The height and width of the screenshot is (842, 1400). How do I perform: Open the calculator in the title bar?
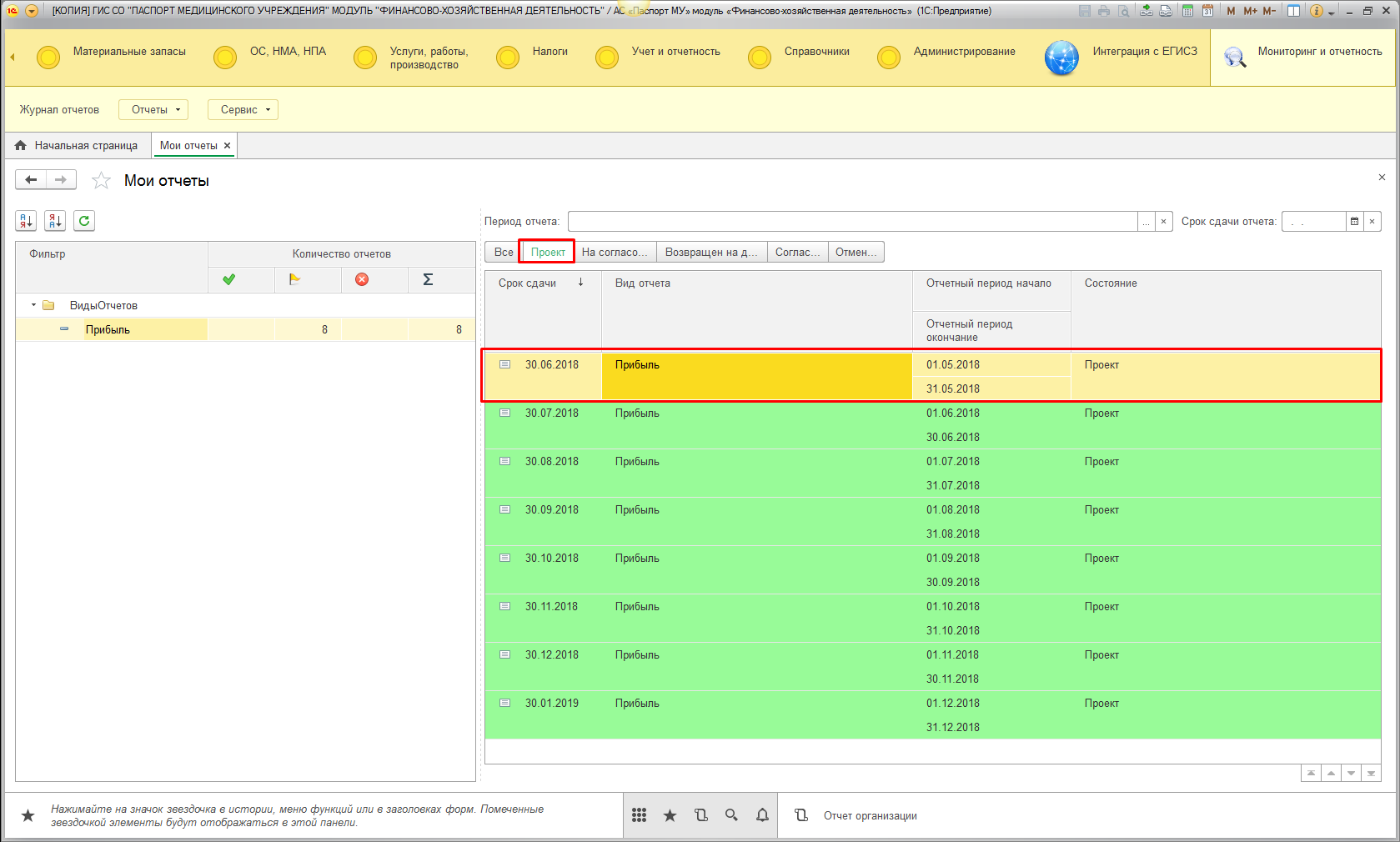[x=1187, y=11]
